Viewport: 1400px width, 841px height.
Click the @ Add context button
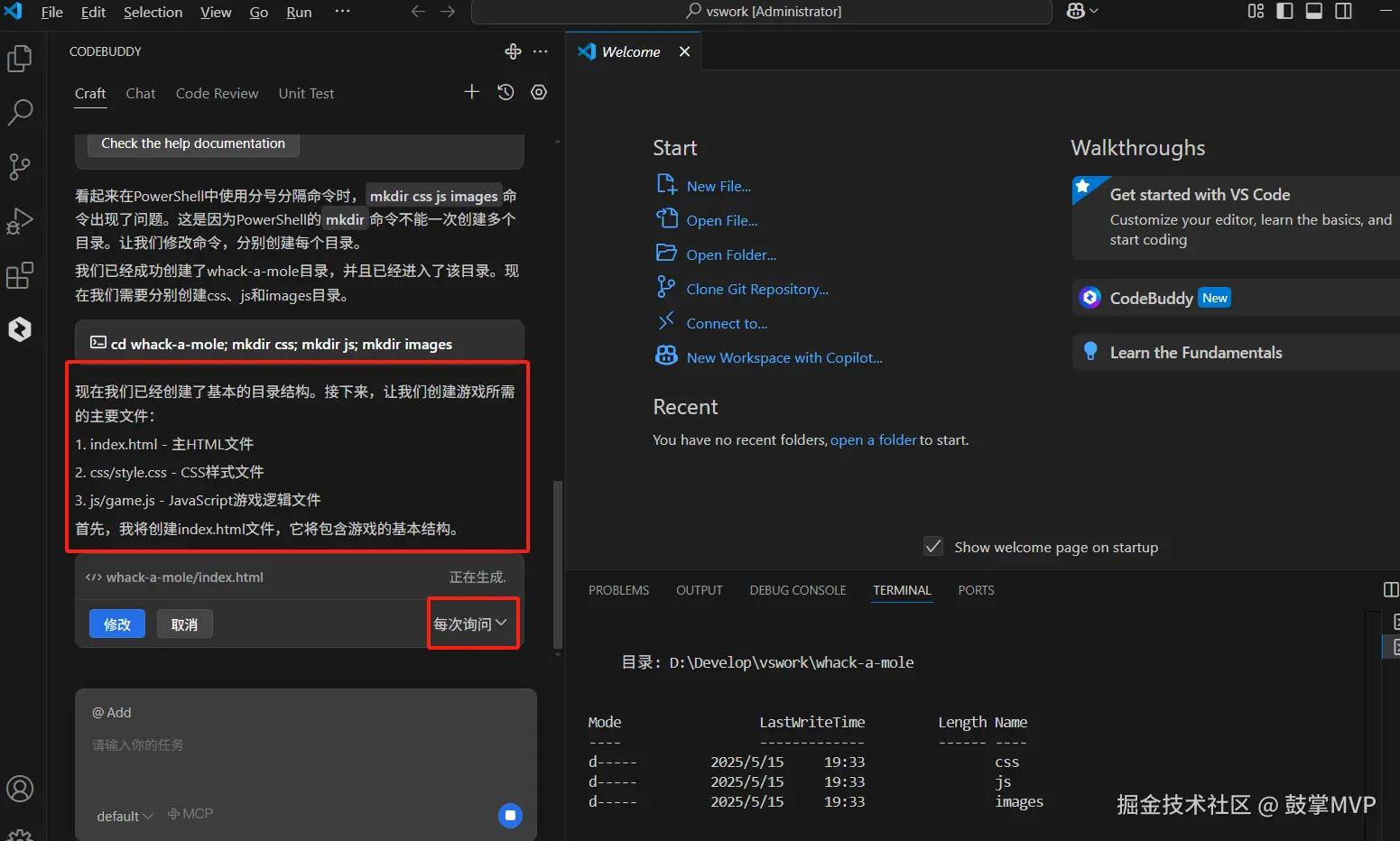click(x=112, y=713)
